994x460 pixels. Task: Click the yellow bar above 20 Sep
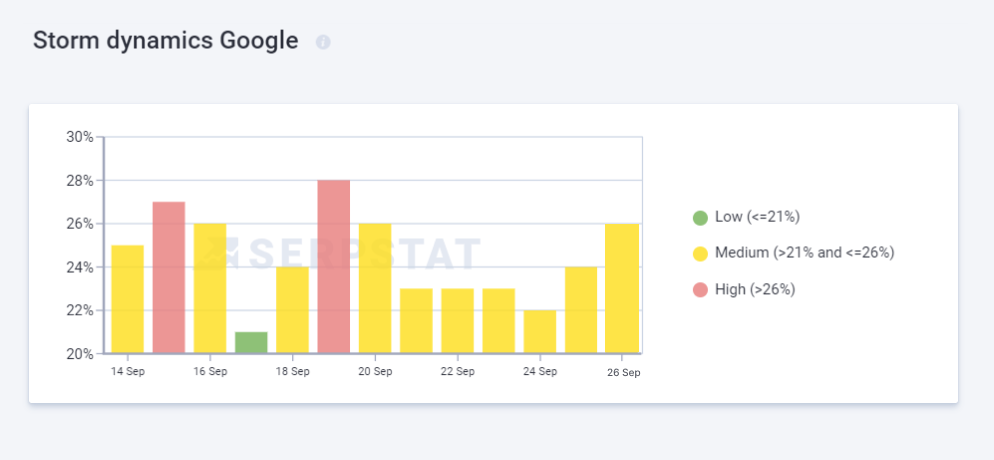click(375, 288)
